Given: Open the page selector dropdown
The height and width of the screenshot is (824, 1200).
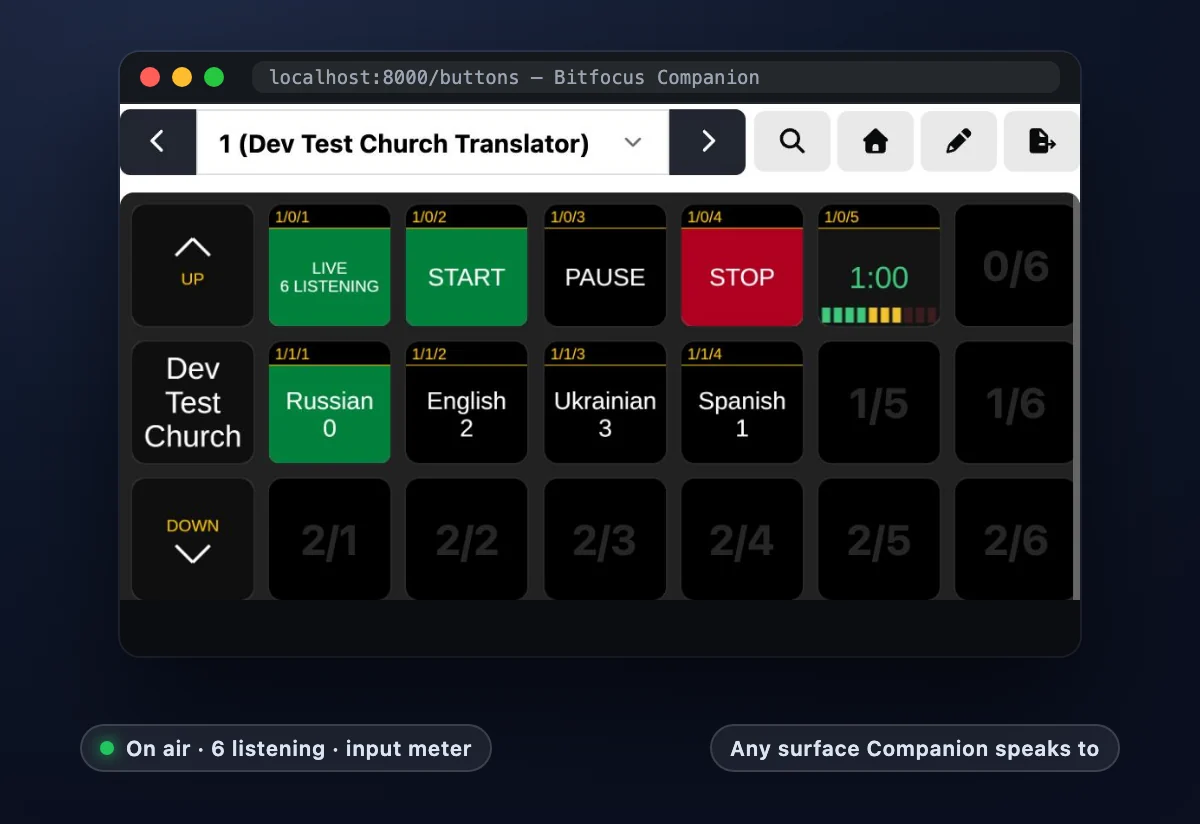Looking at the screenshot, I should coord(433,142).
